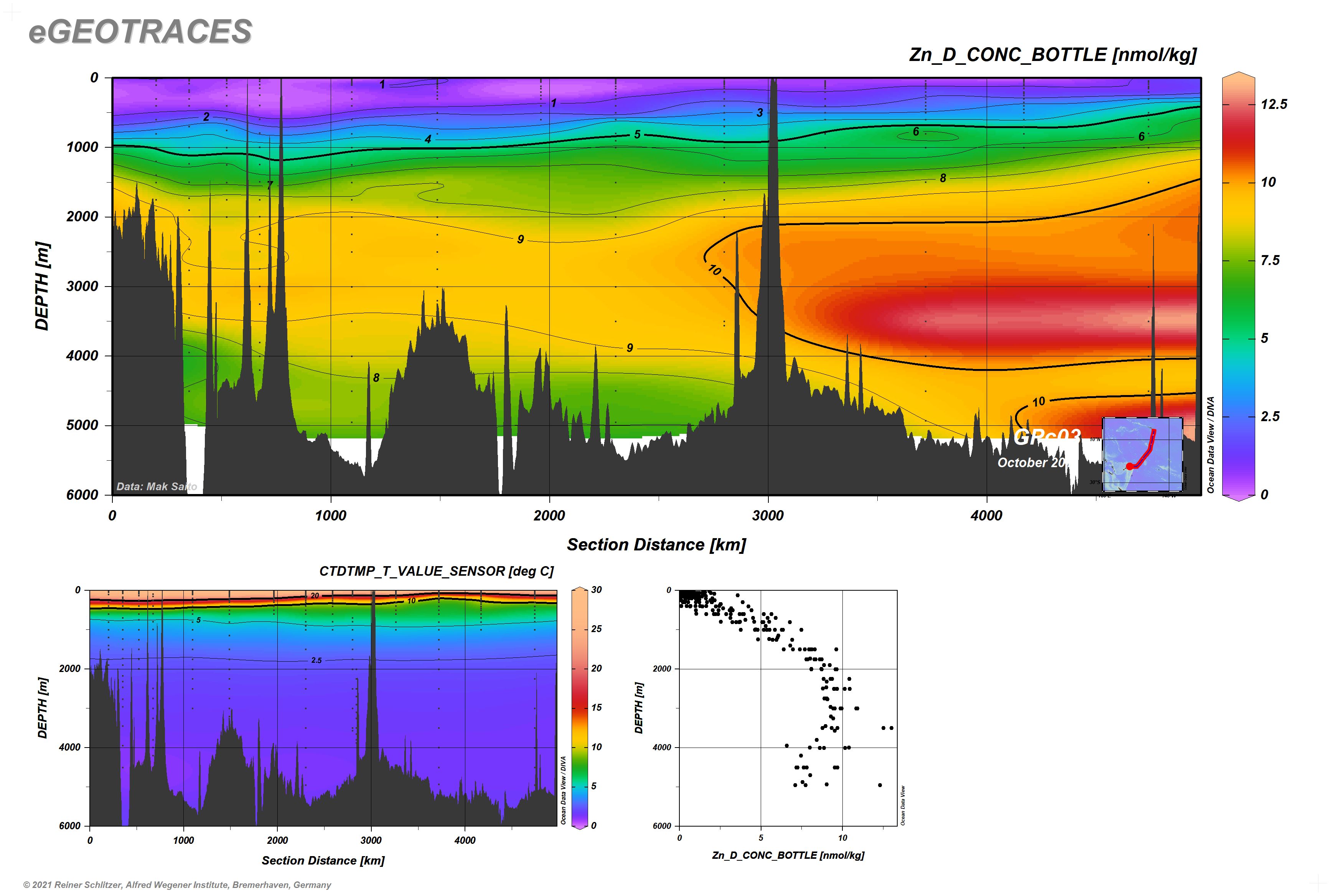Click the 15 label on temperature color bar
1330x896 pixels.
click(596, 707)
